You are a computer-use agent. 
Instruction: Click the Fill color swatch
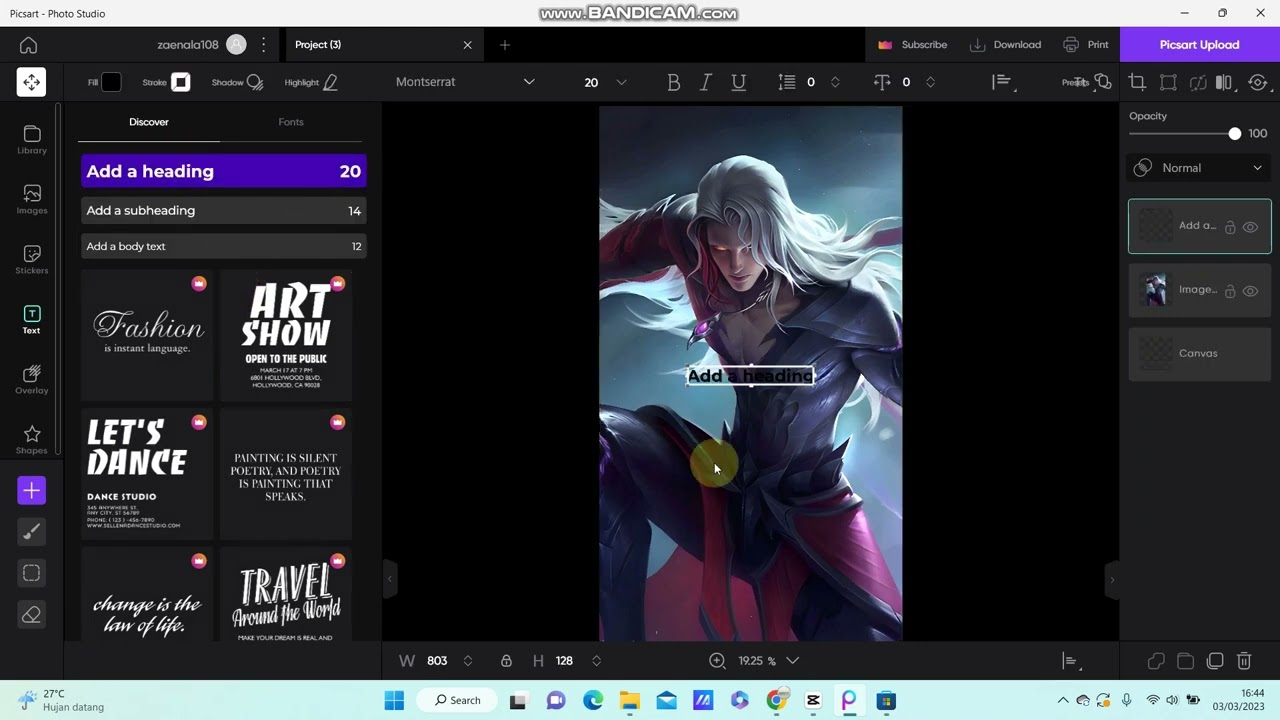[110, 82]
